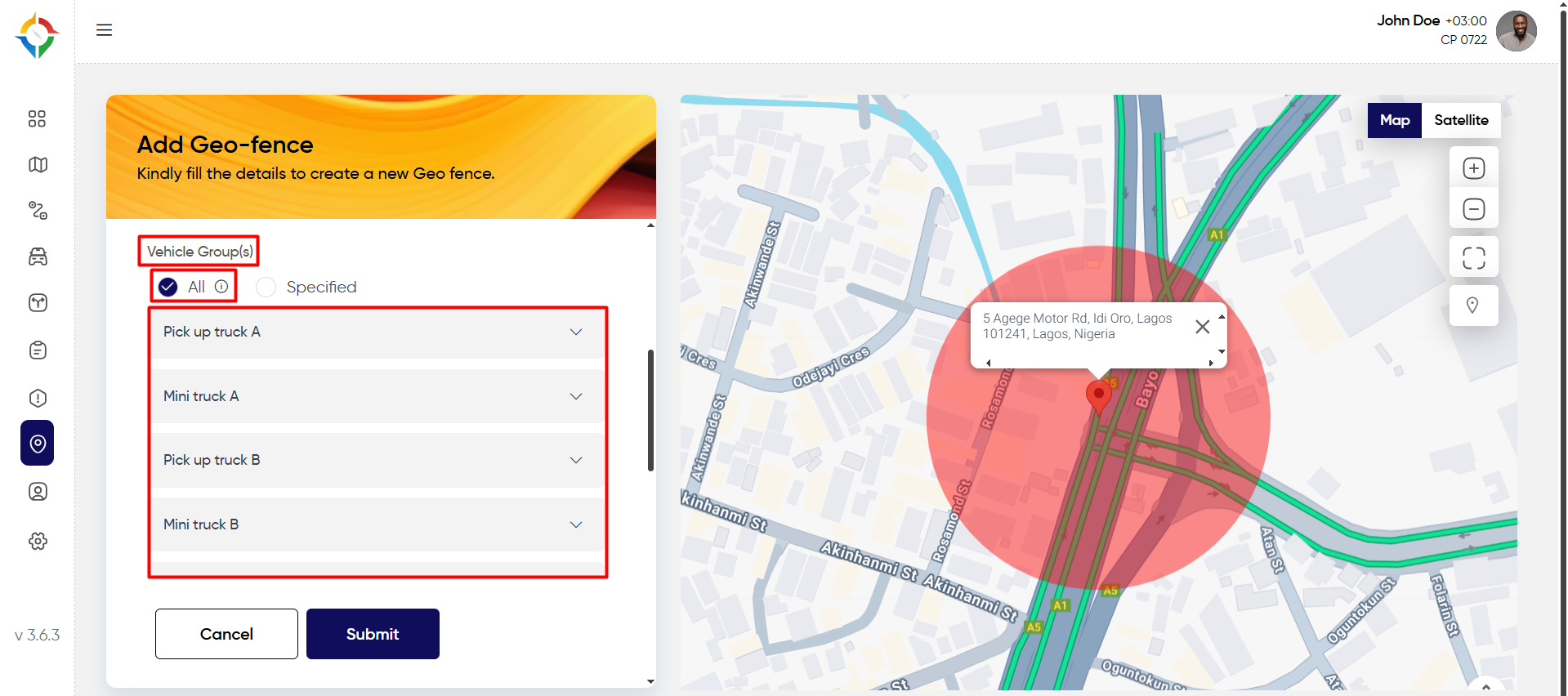Expand the Pick up truck A group
The height and width of the screenshot is (696, 1568).
(377, 332)
